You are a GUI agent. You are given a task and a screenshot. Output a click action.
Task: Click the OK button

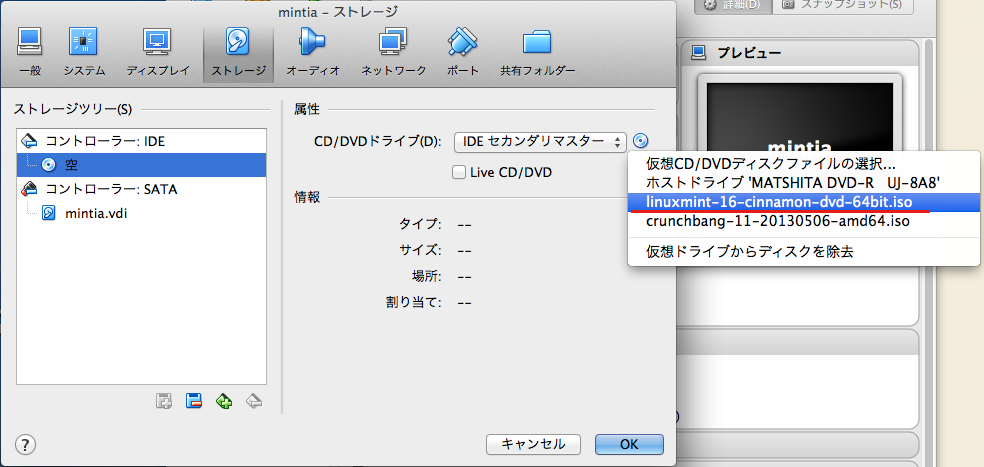[629, 443]
